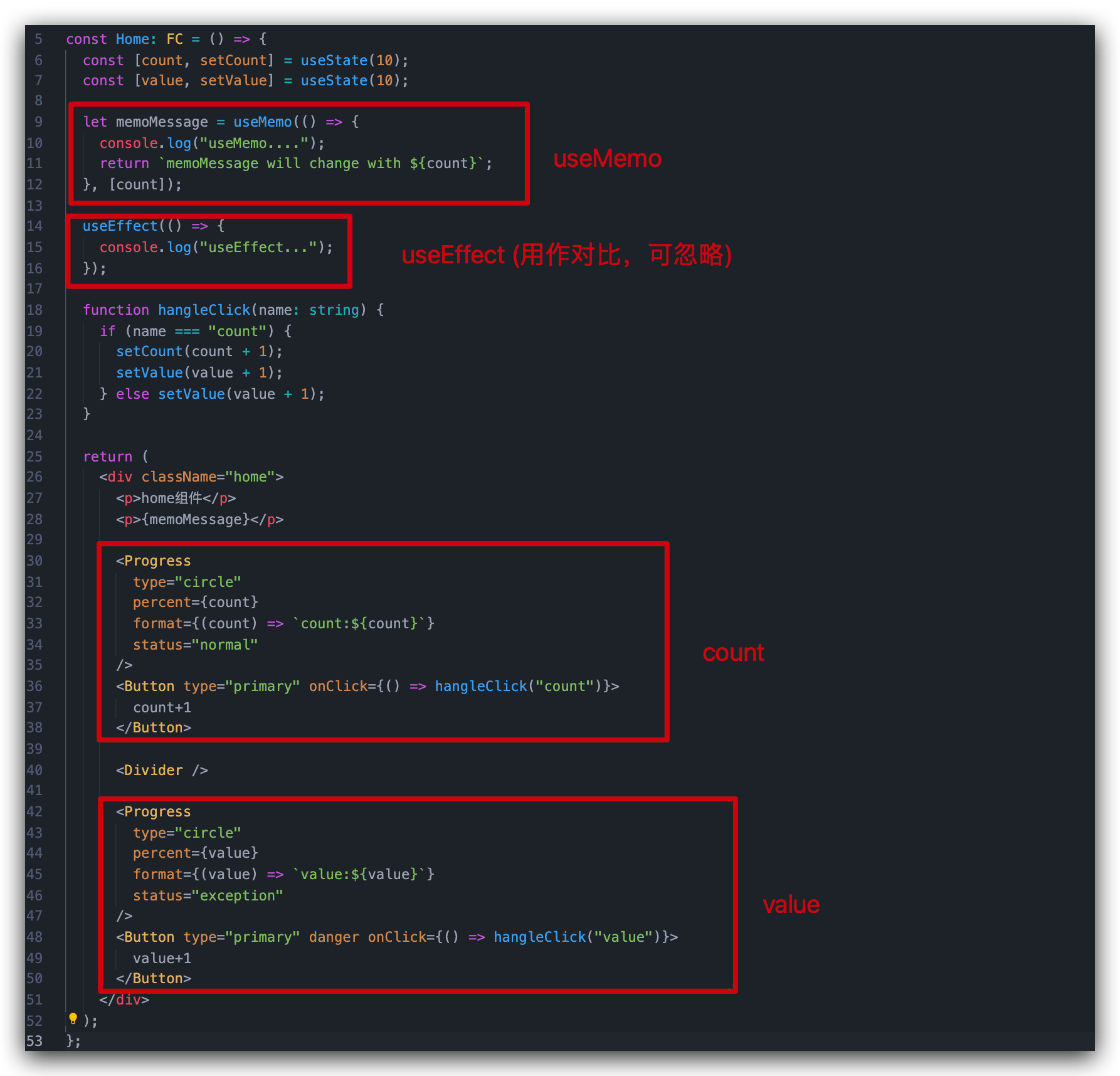Click the '<Divider />' tag
Image resolution: width=1120 pixels, height=1076 pixels.
[x=162, y=771]
